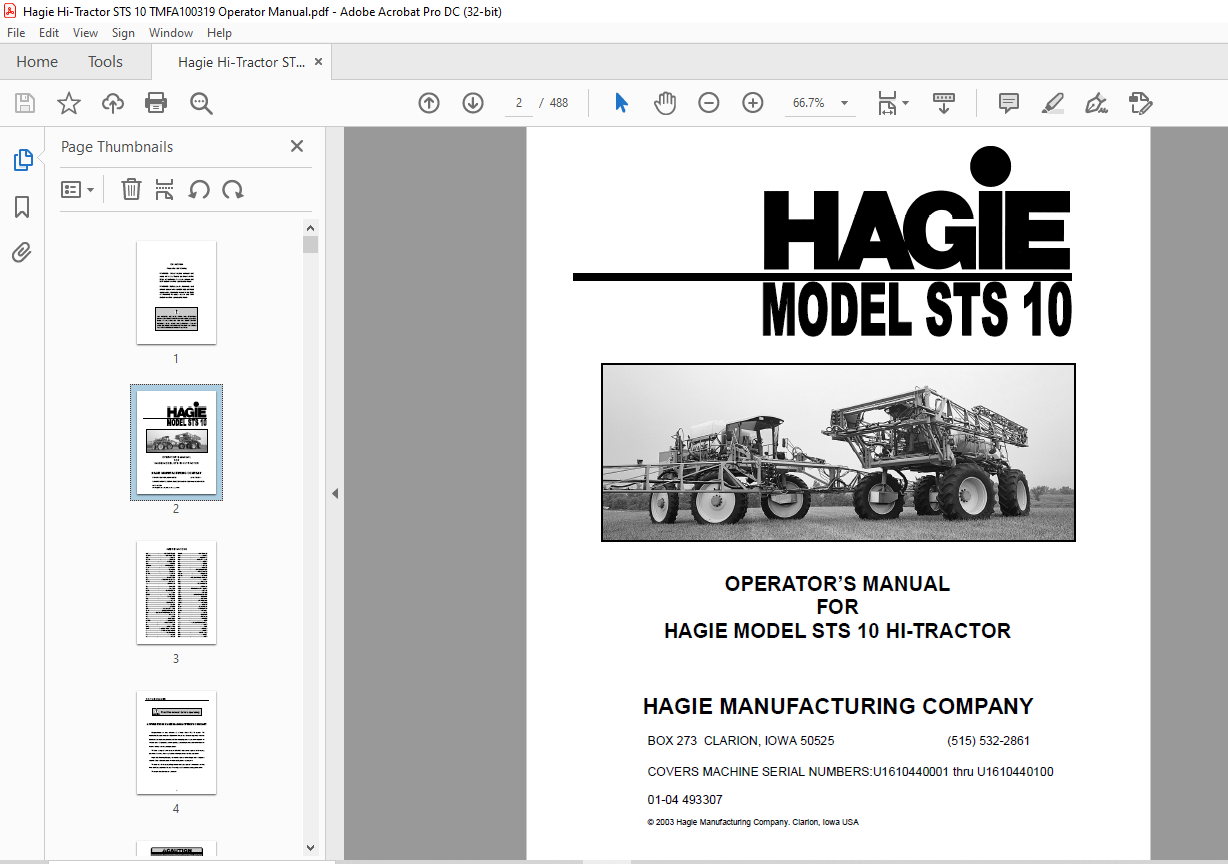Open the Help menu
Screen dimensions: 1228x864
coord(219,33)
